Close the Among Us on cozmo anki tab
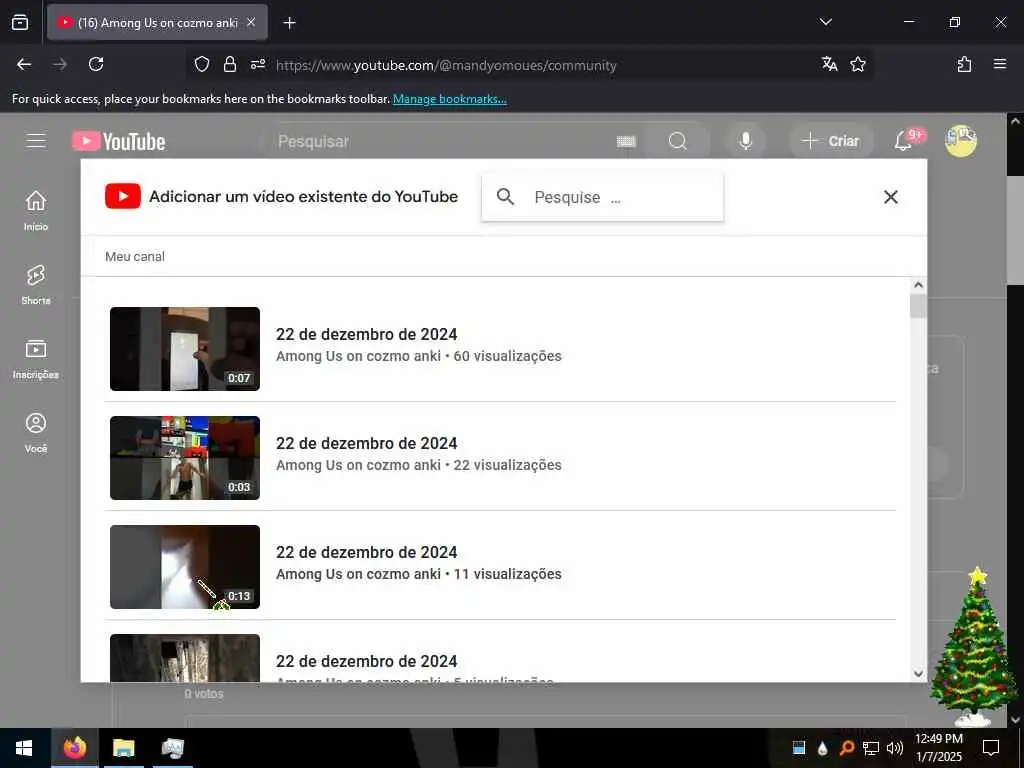Viewport: 1024px width, 768px height. point(251,22)
